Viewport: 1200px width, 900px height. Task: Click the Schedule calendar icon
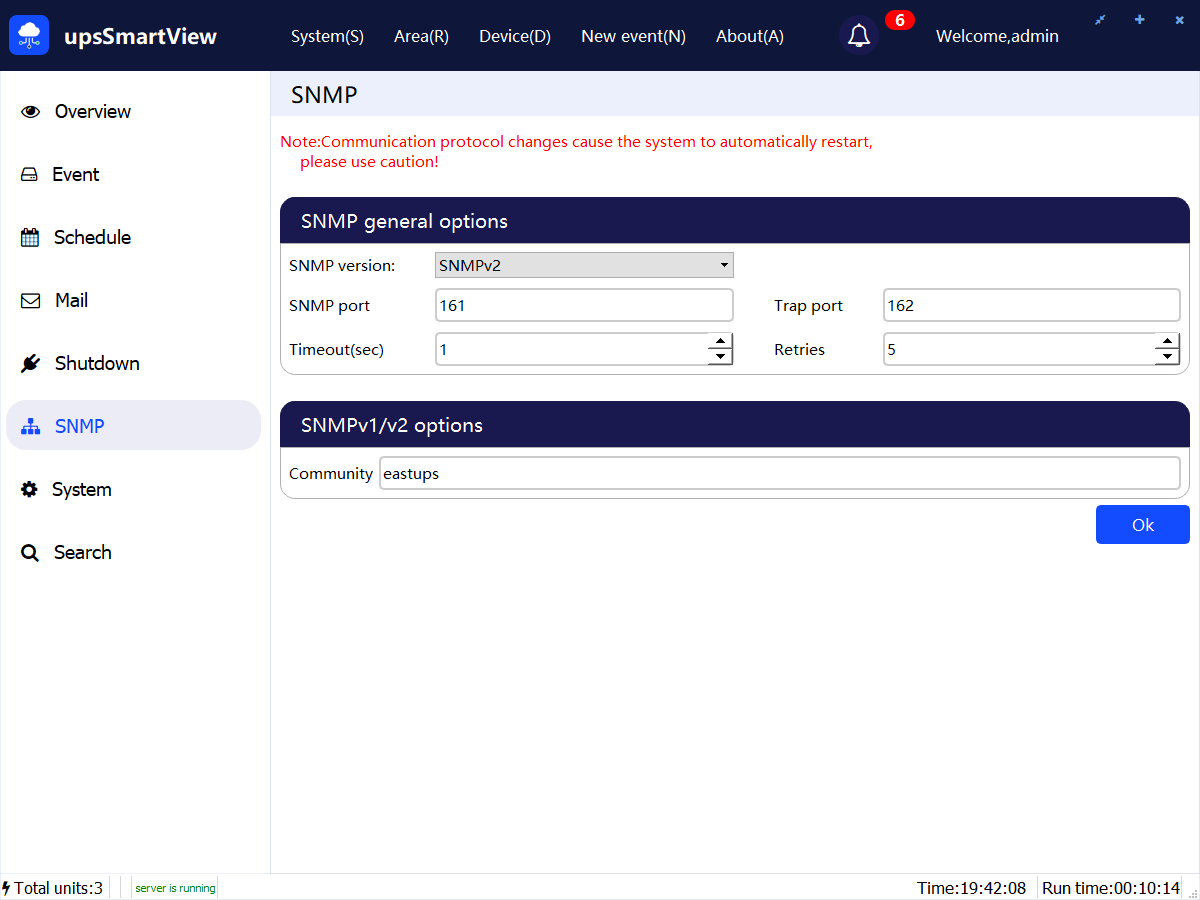(30, 238)
